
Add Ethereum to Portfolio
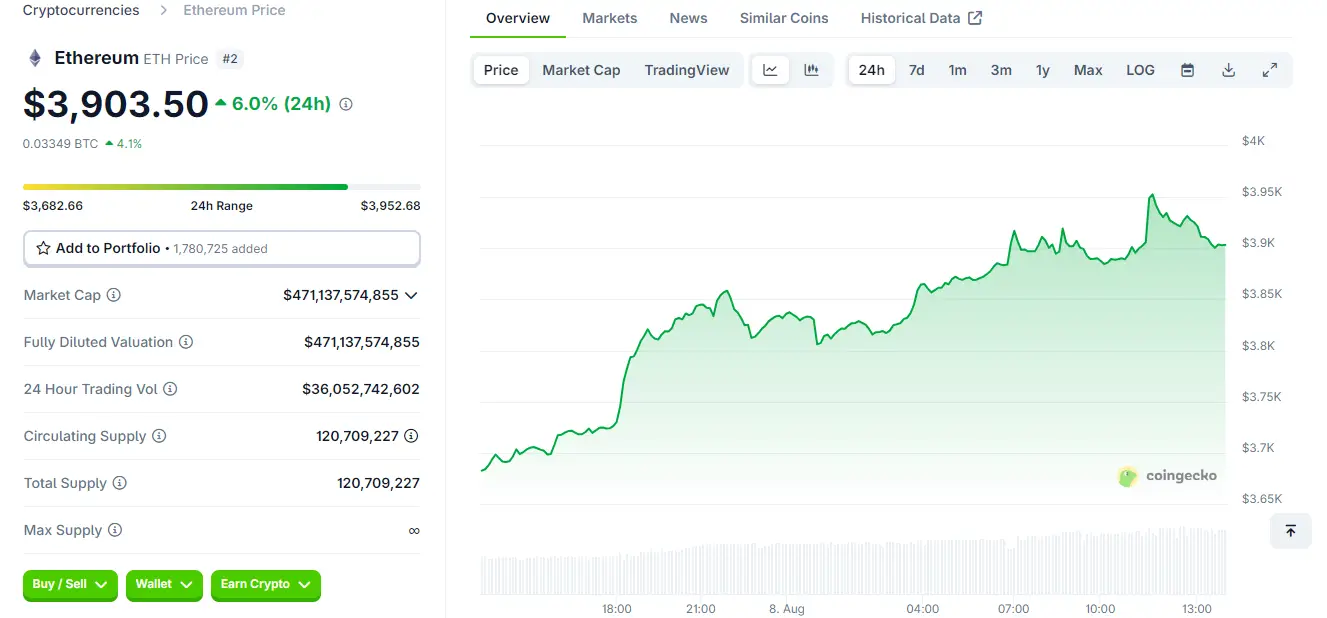click(x=222, y=248)
